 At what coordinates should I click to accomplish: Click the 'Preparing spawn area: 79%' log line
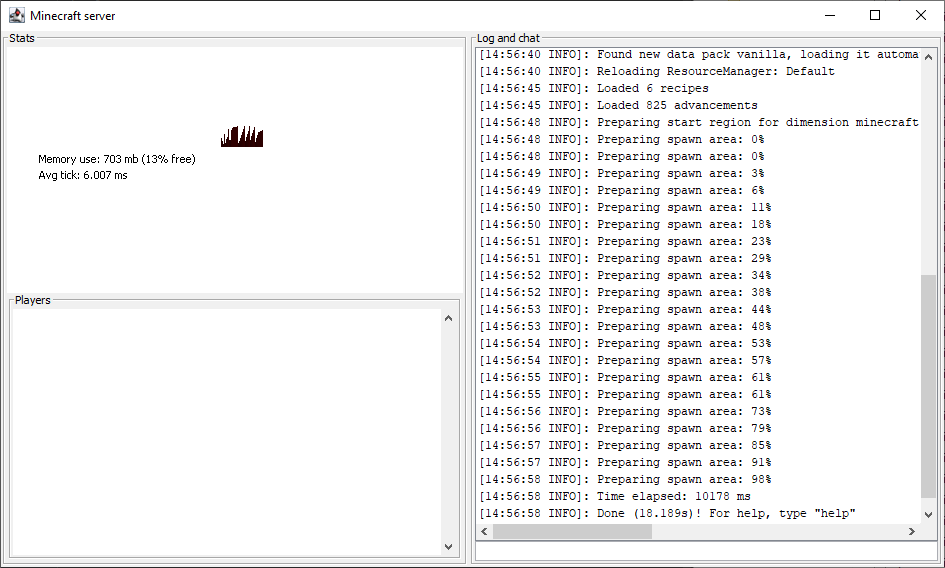tap(626, 428)
